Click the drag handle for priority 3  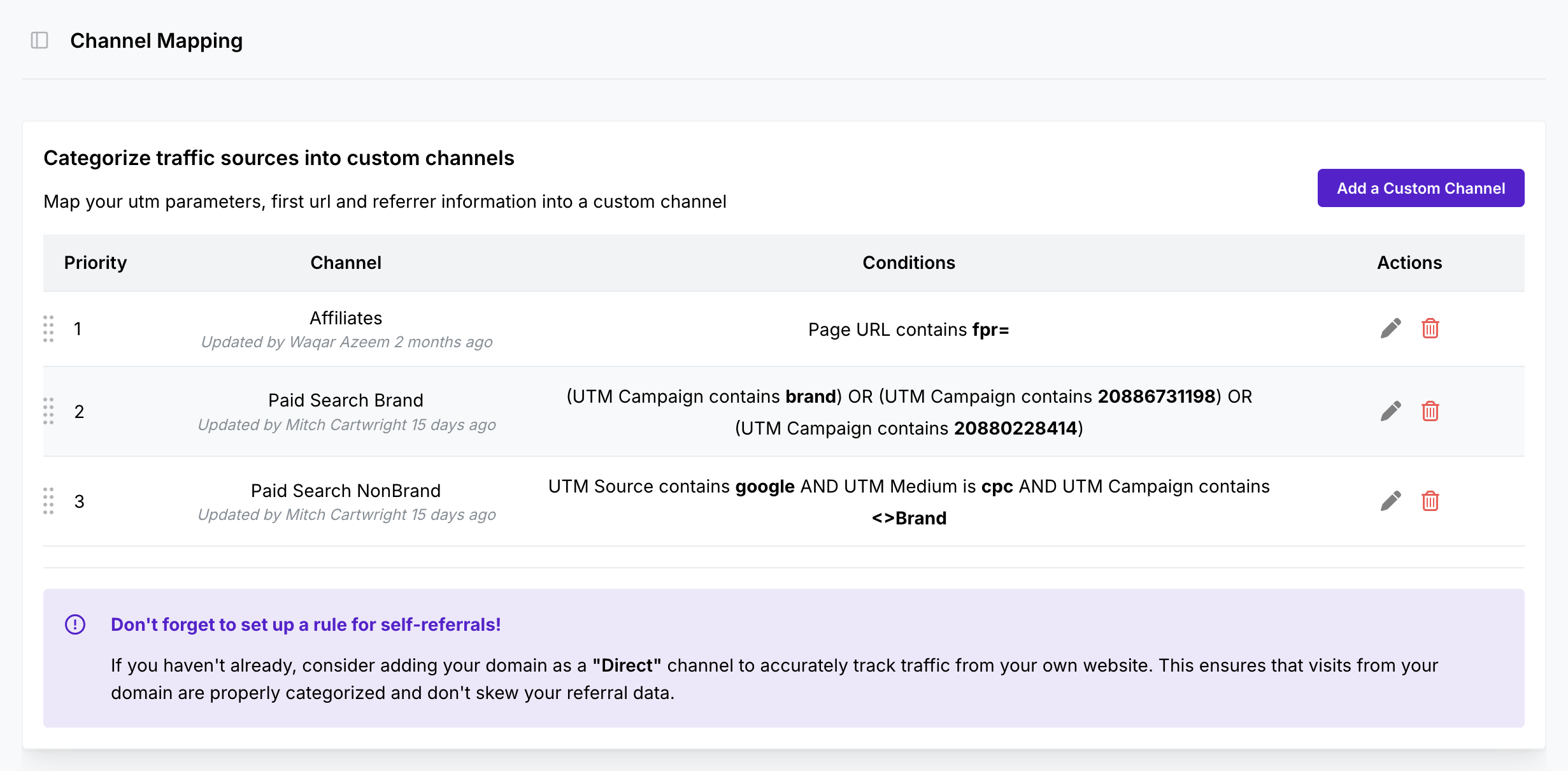48,501
